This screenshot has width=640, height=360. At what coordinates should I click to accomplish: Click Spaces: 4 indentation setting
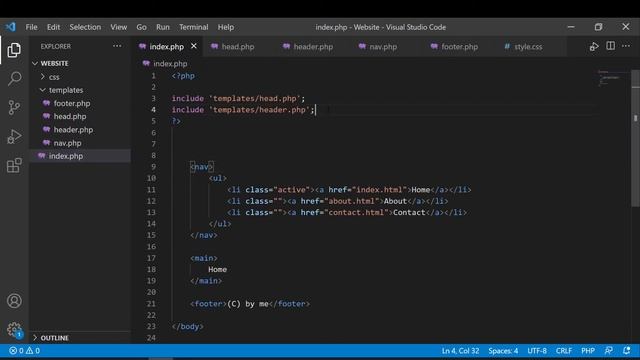point(503,351)
